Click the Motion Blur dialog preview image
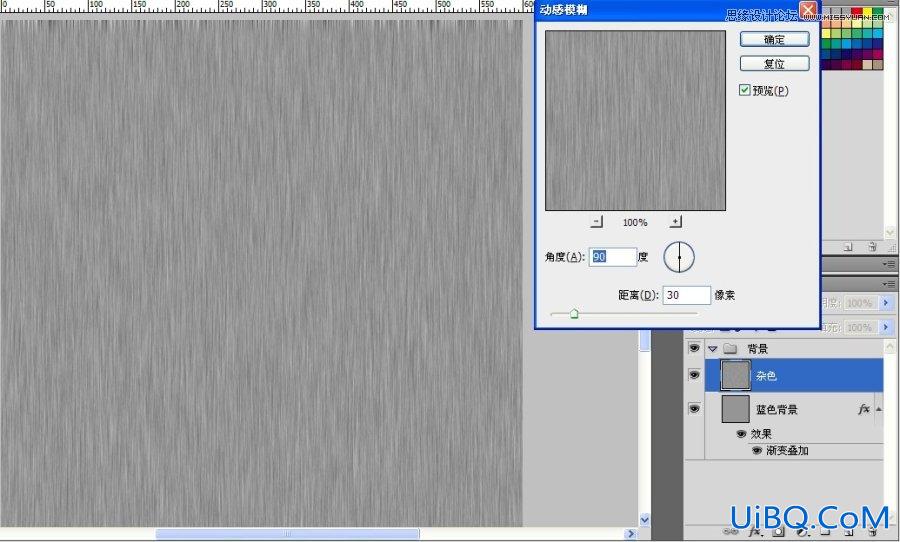Screen dimensions: 900x542 pos(635,121)
